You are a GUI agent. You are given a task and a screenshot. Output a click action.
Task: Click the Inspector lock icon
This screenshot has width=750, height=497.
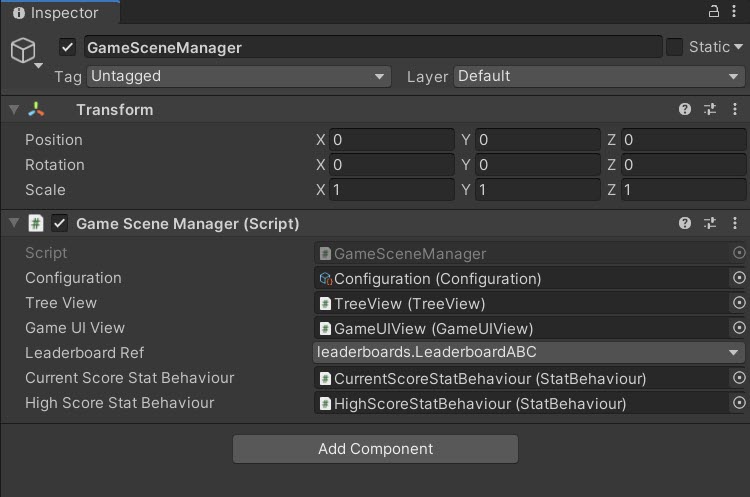tap(714, 12)
